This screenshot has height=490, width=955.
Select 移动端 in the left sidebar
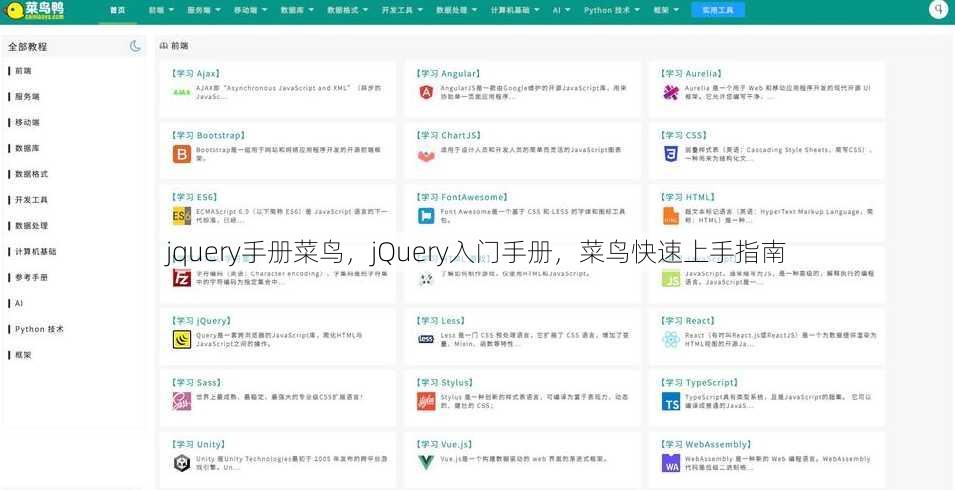coord(27,122)
